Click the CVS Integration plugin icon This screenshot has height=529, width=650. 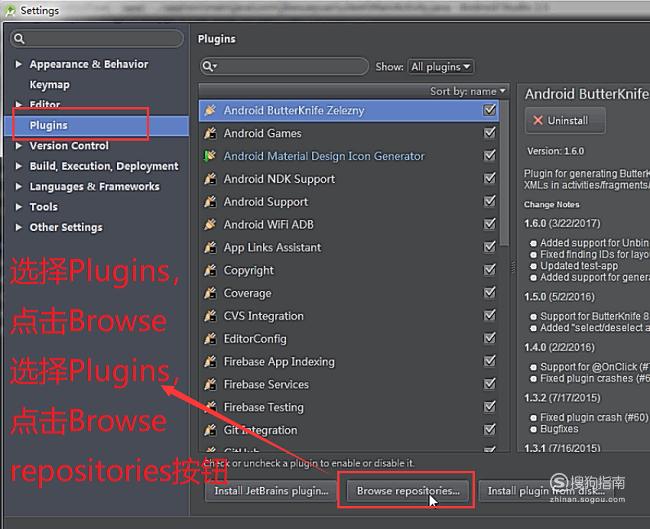tap(211, 316)
